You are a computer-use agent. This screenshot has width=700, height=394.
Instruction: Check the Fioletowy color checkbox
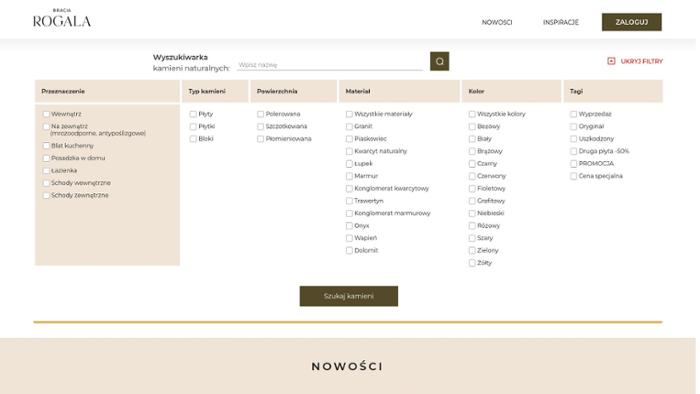472,189
